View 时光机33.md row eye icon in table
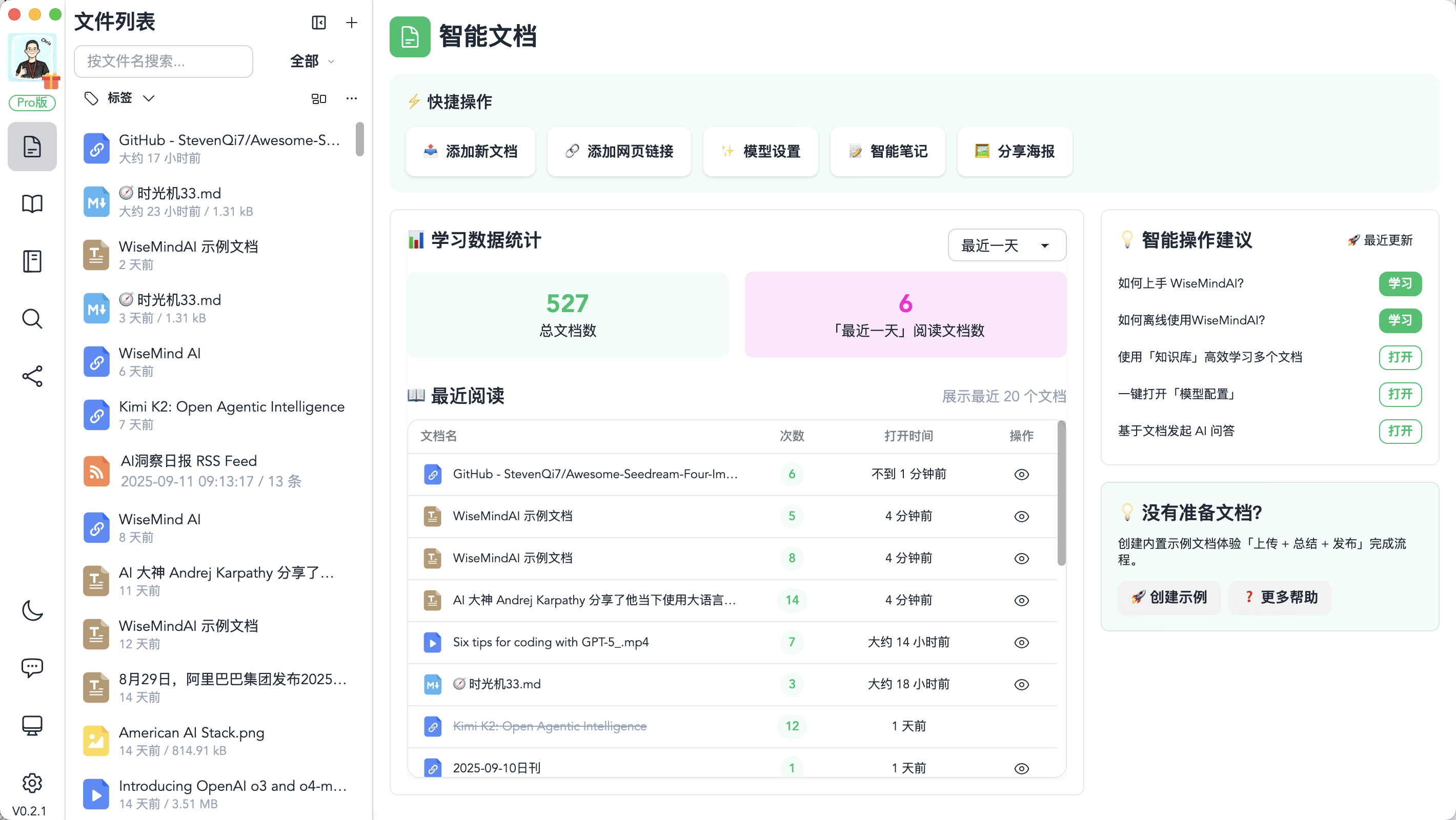 (x=1021, y=684)
